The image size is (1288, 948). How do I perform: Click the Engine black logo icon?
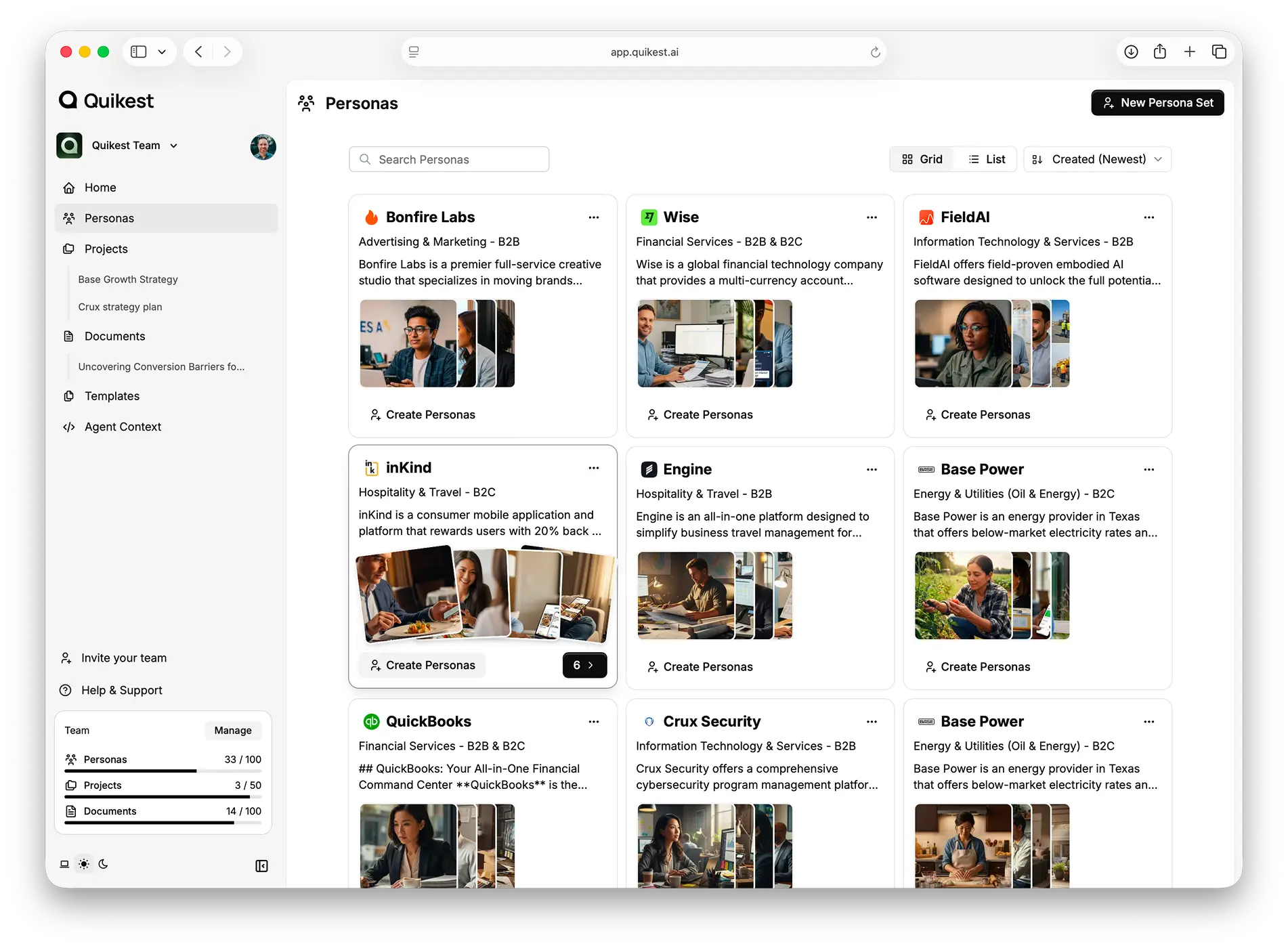pos(649,469)
